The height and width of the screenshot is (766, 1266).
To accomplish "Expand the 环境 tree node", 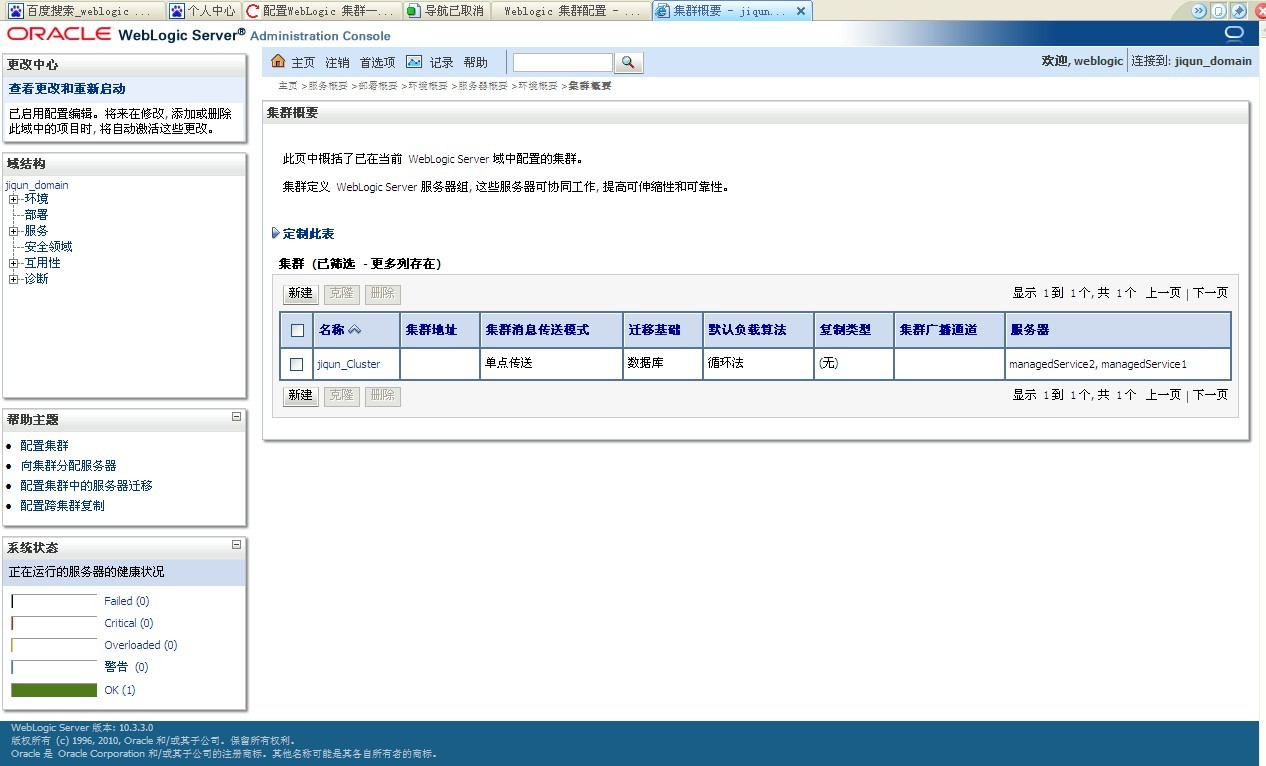I will [14, 199].
